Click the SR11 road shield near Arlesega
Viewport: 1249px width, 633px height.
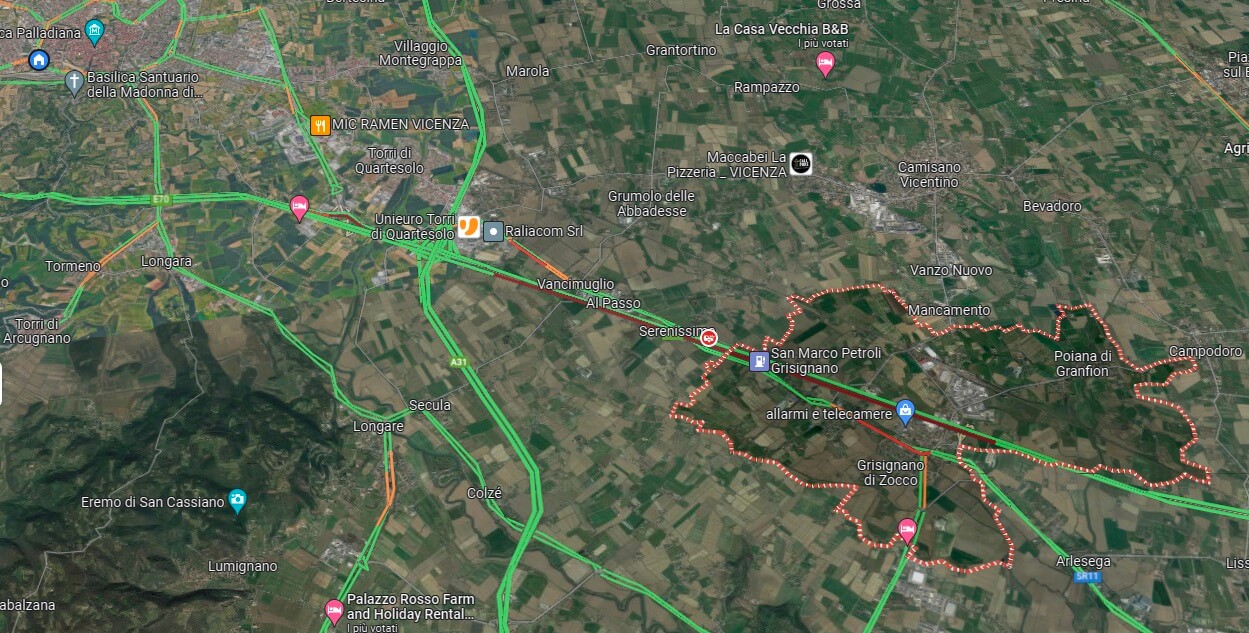[1086, 577]
